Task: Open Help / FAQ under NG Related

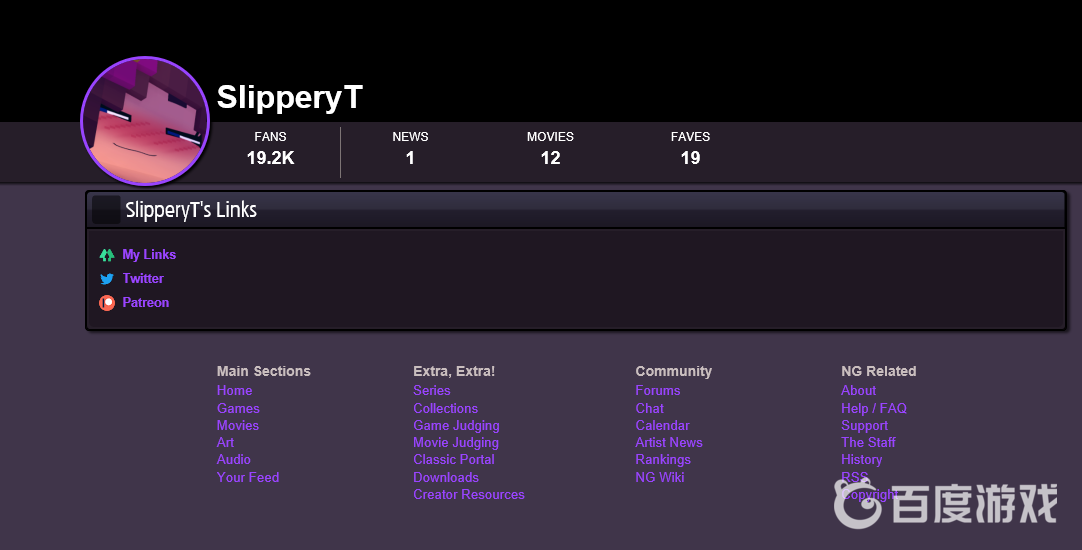Action: pyautogui.click(x=873, y=408)
